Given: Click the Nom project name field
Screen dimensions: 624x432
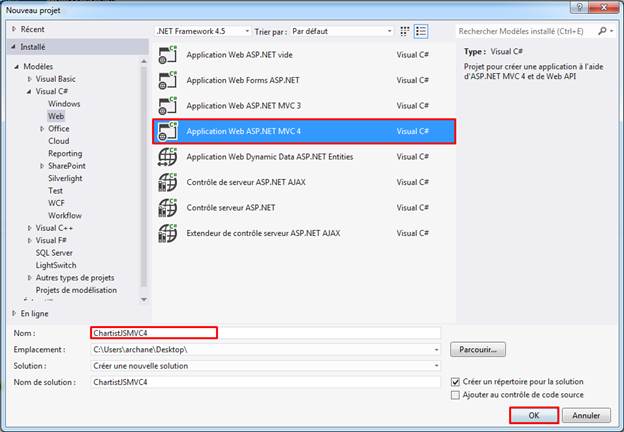Looking at the screenshot, I should (265, 333).
